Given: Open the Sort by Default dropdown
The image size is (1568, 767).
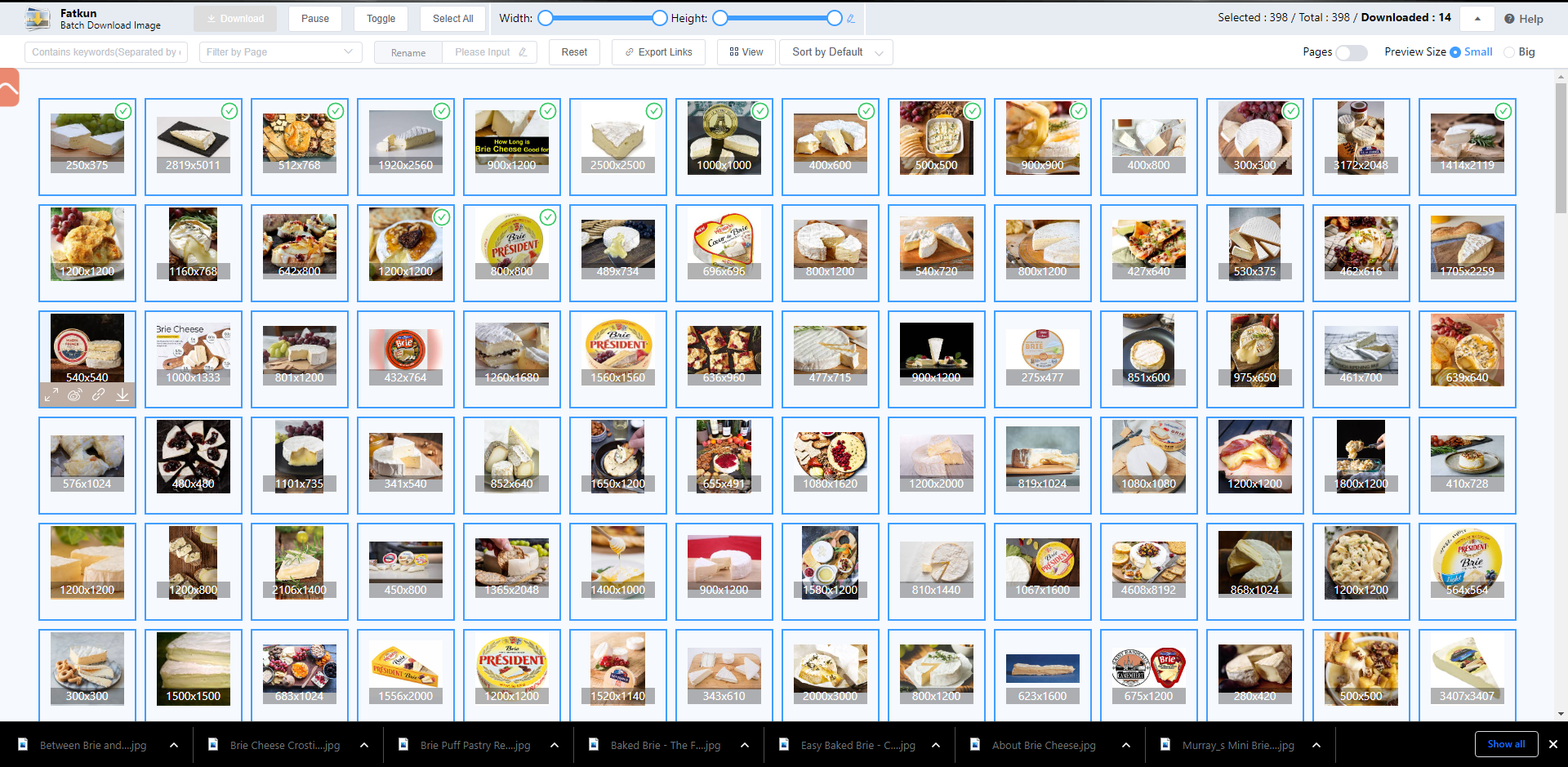Looking at the screenshot, I should 836,52.
